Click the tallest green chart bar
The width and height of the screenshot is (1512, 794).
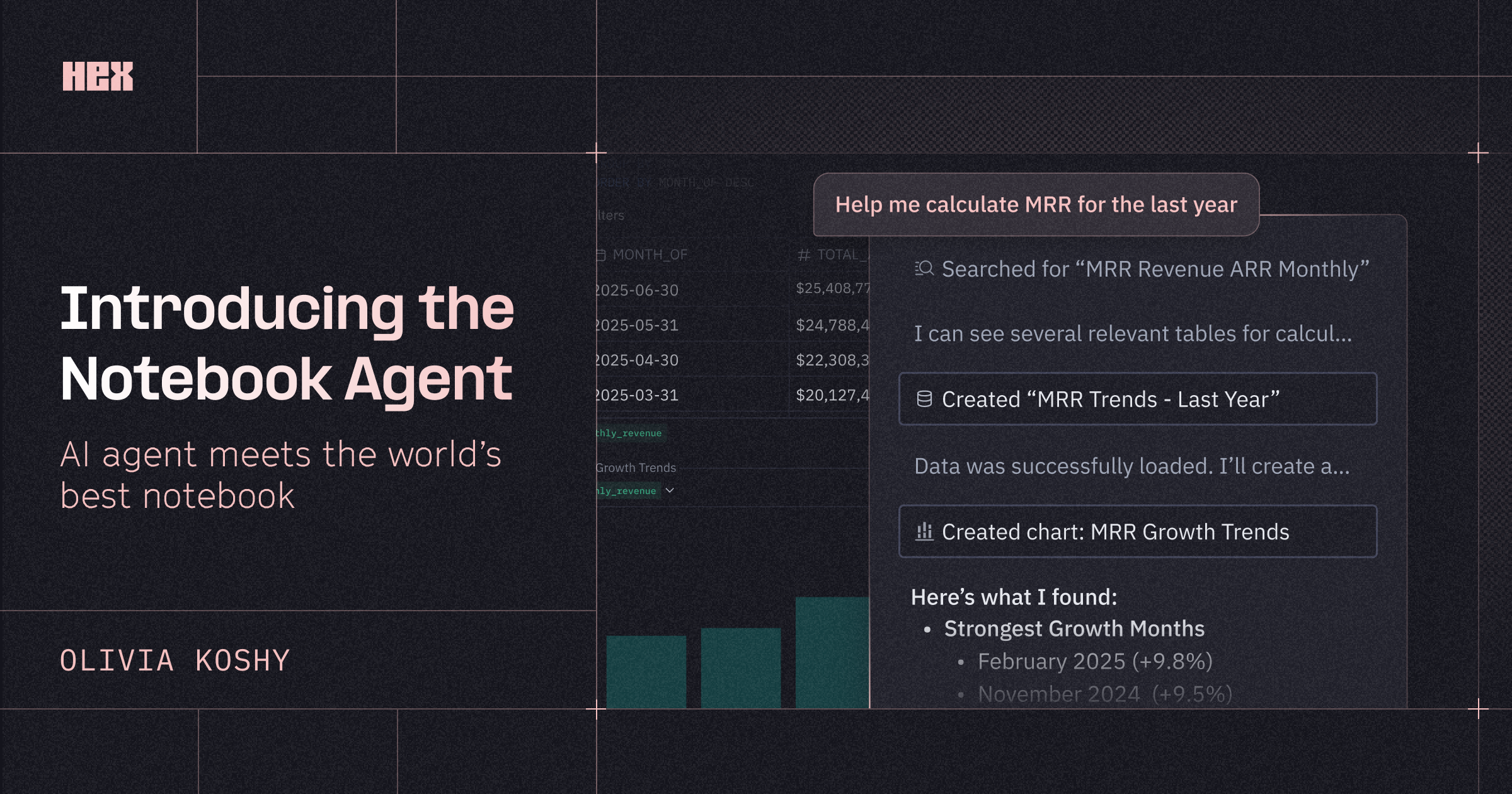832,652
